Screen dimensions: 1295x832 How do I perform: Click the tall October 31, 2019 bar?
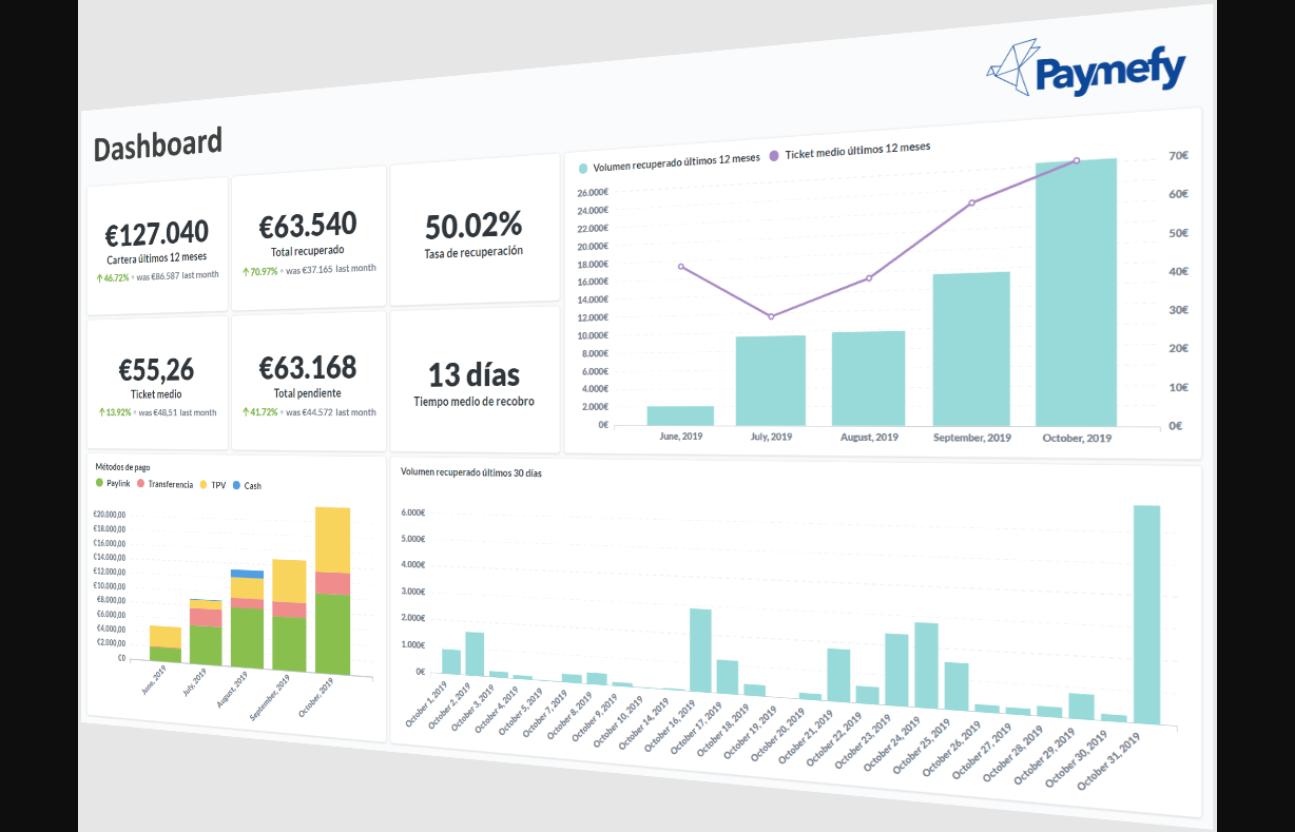[1146, 614]
